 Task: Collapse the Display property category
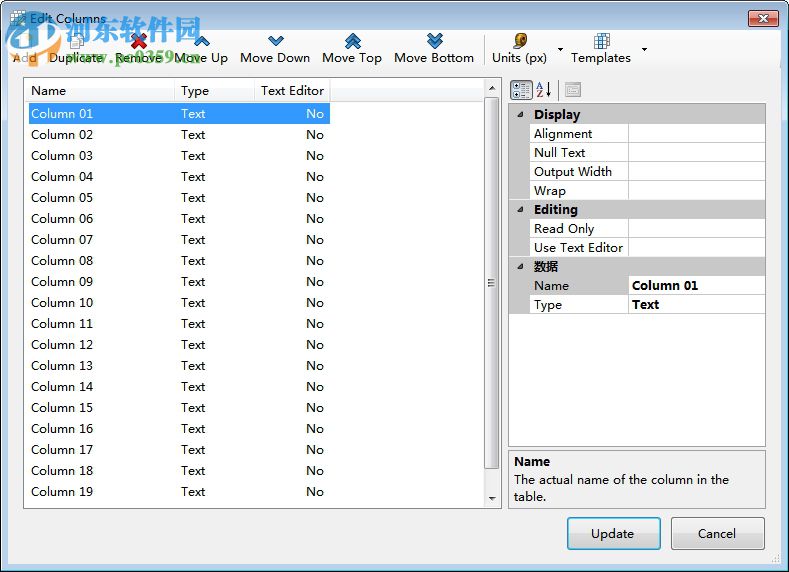coord(520,115)
